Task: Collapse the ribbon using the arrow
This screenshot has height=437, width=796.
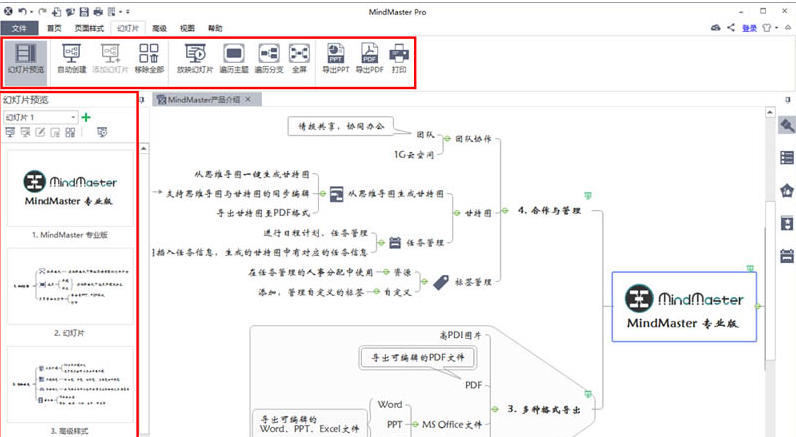Action: click(788, 27)
